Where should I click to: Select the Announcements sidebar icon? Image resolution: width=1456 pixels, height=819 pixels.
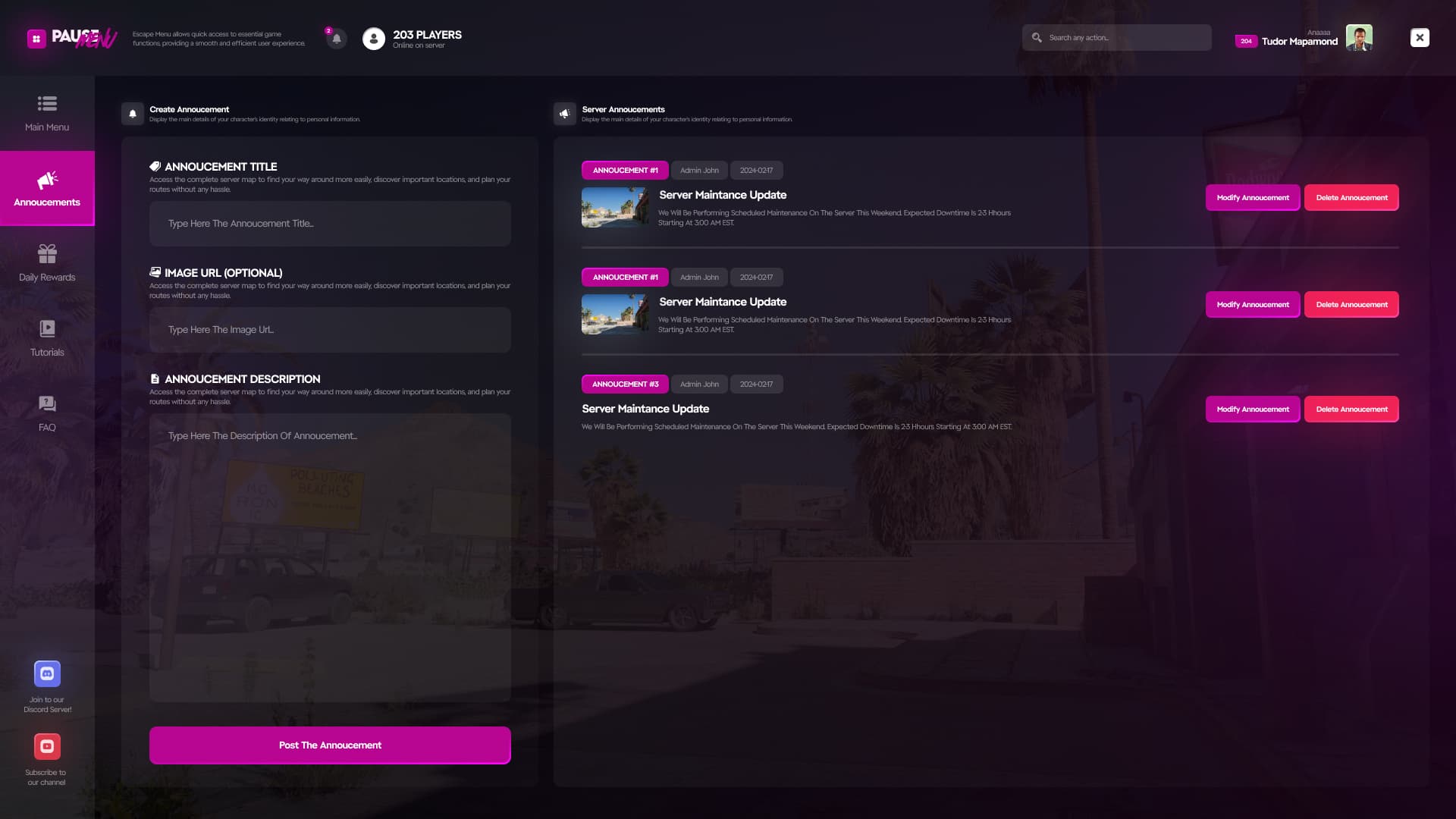[47, 182]
